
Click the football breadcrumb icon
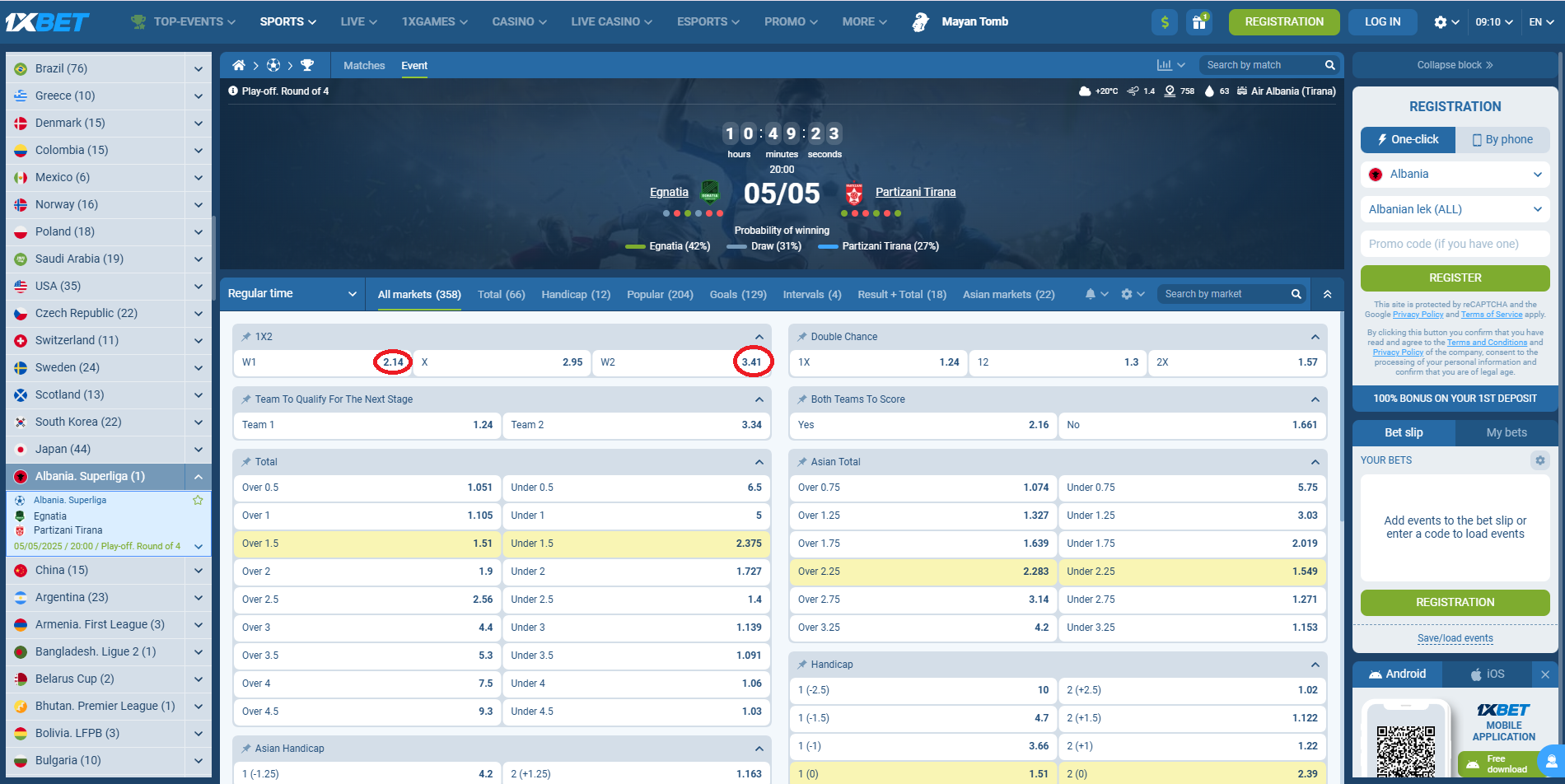coord(273,65)
